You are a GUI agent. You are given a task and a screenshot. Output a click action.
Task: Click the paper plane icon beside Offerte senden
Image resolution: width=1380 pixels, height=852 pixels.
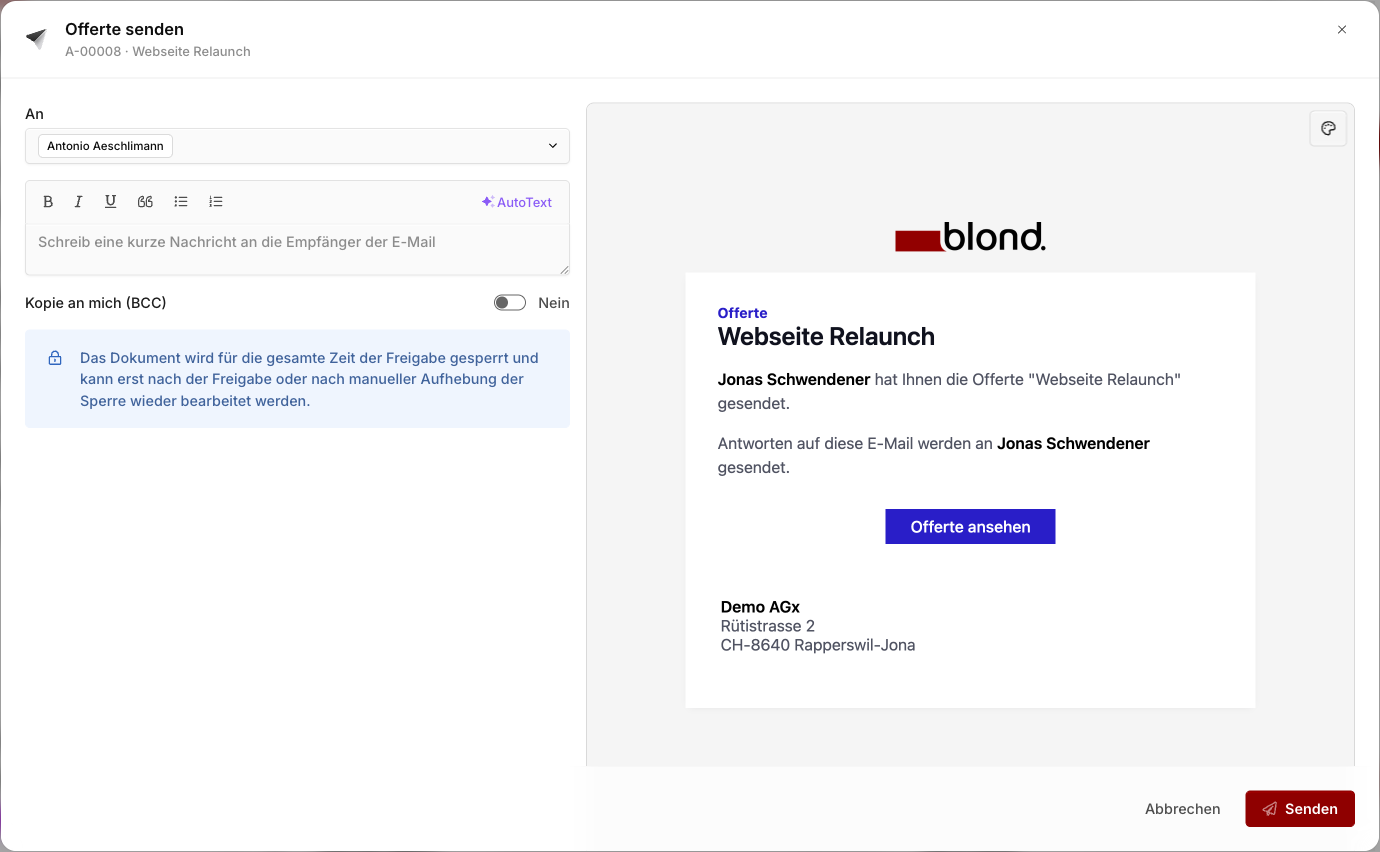(x=36, y=38)
